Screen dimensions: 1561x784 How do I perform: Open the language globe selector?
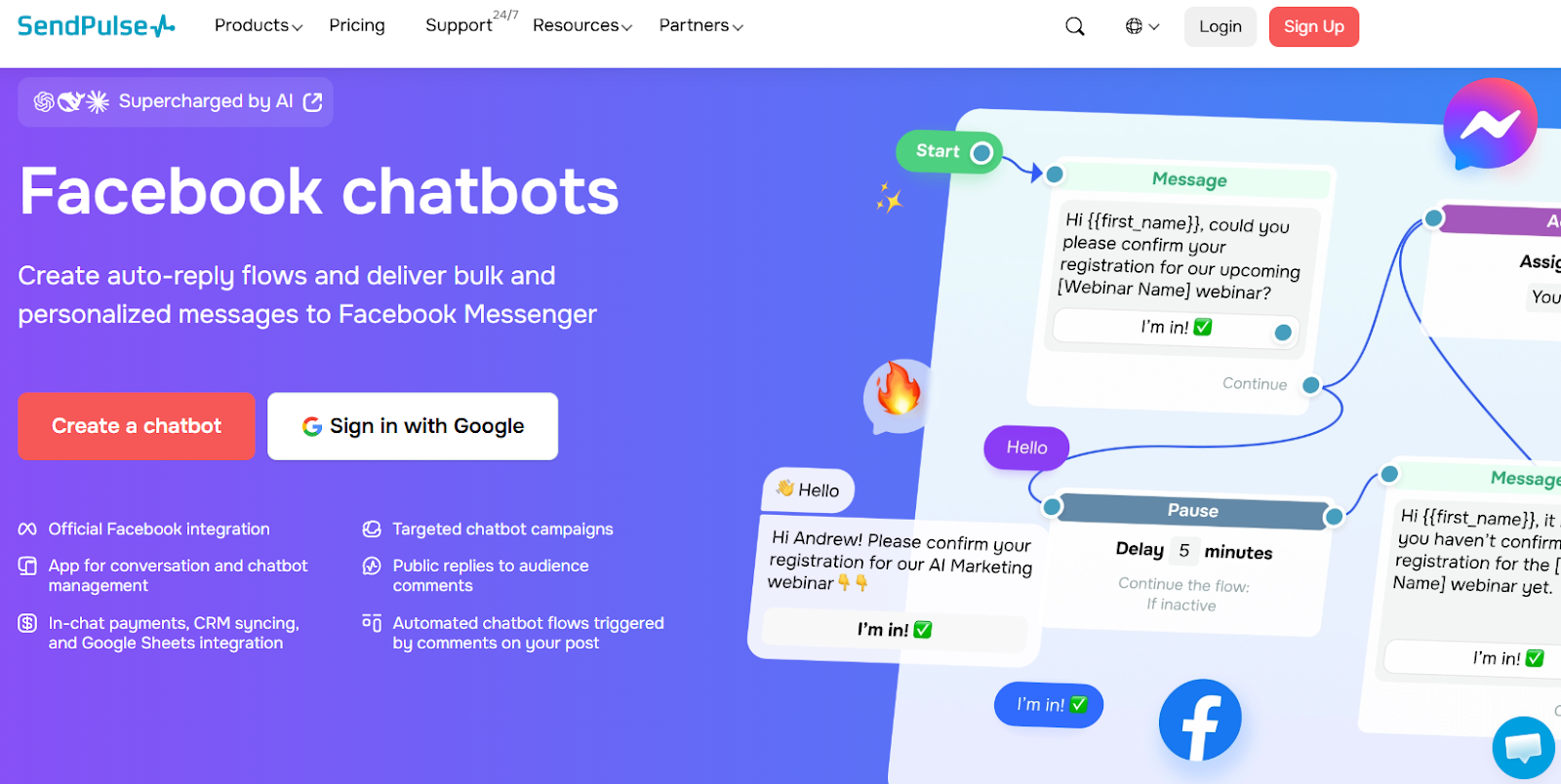pos(1141,26)
